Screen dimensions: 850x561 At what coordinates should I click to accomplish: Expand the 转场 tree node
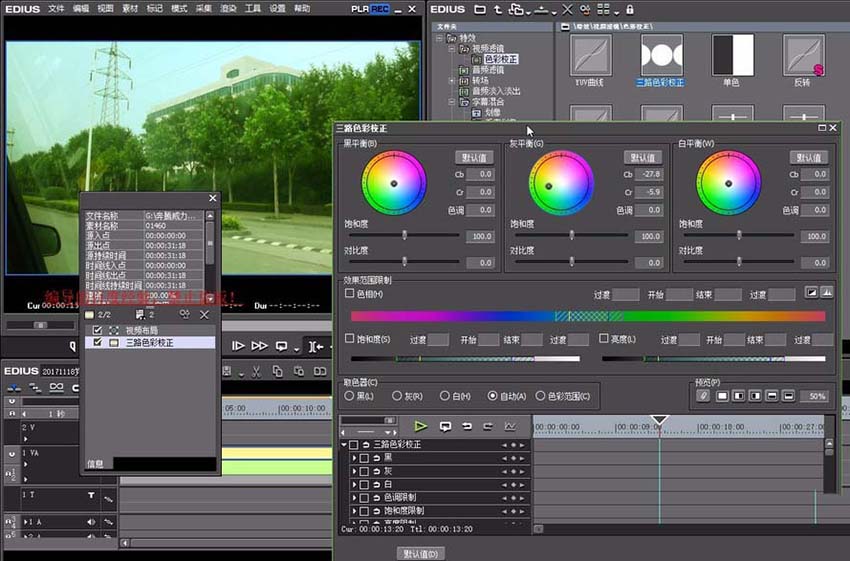(452, 81)
